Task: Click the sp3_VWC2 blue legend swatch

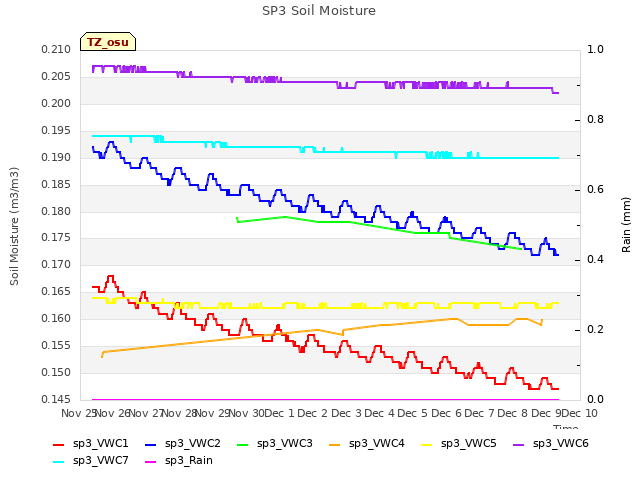Action: pos(151,445)
